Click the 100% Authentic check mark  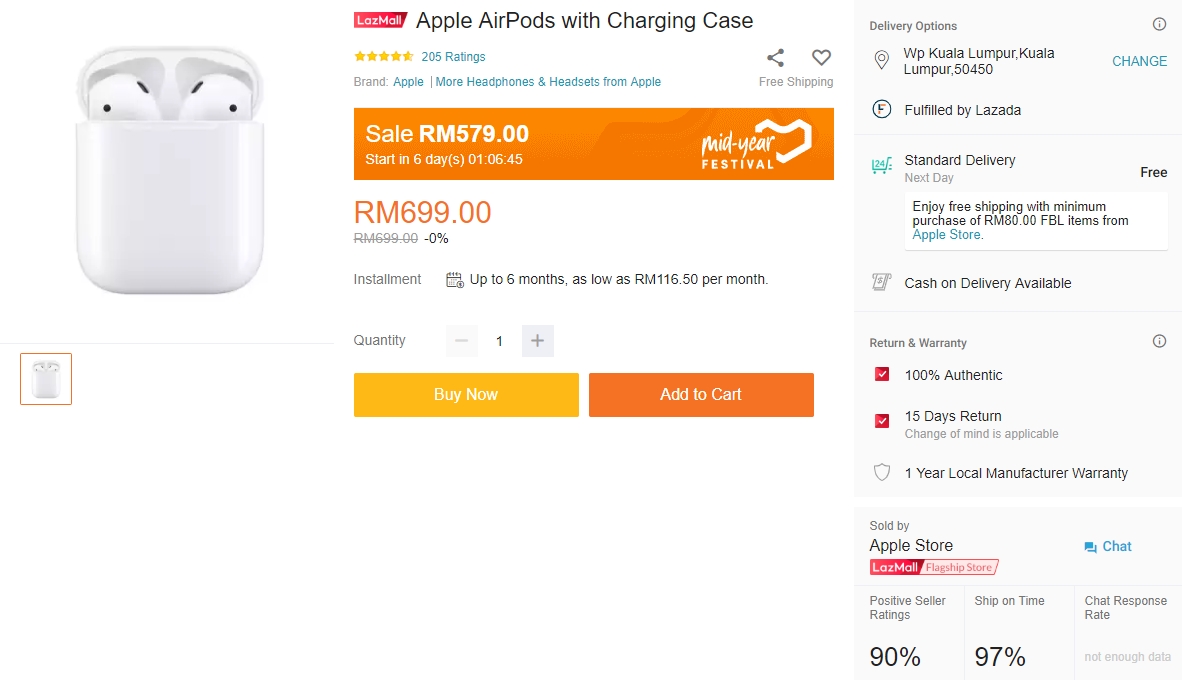[882, 375]
